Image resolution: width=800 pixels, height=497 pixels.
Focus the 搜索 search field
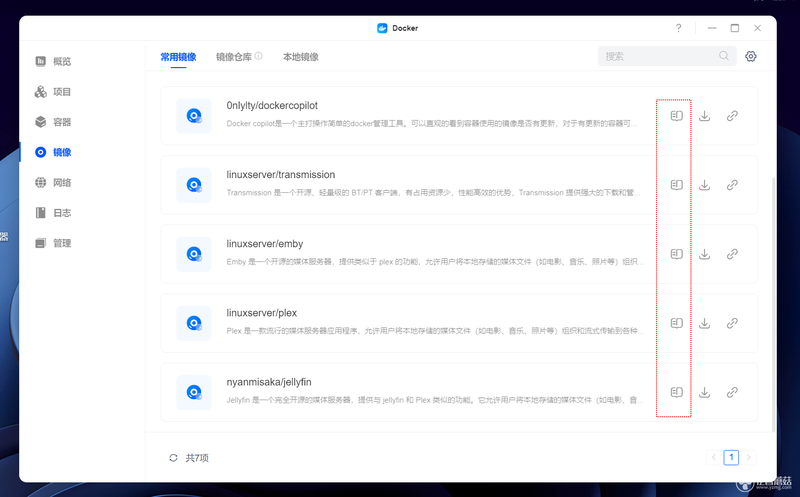(x=667, y=56)
